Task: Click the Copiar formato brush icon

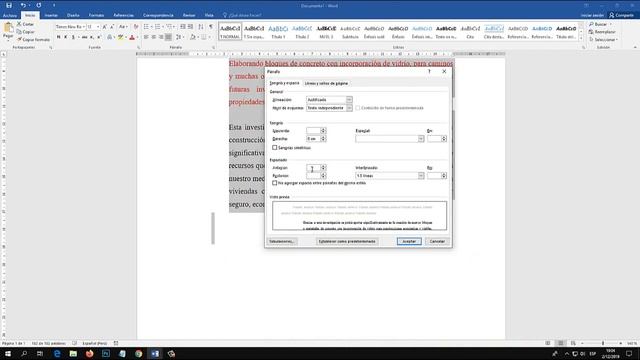Action: pyautogui.click(x=19, y=39)
